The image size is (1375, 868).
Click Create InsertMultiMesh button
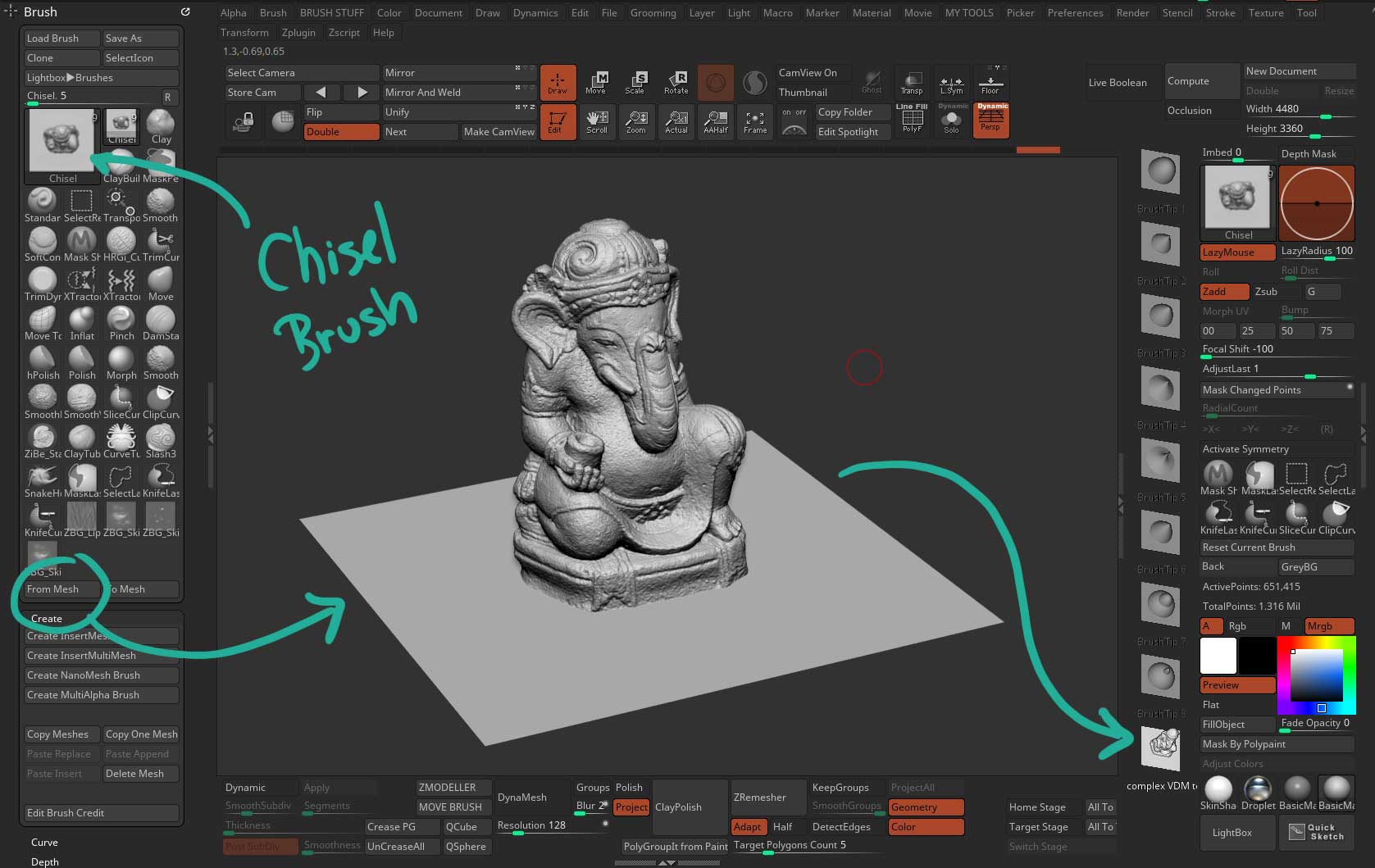coord(102,656)
